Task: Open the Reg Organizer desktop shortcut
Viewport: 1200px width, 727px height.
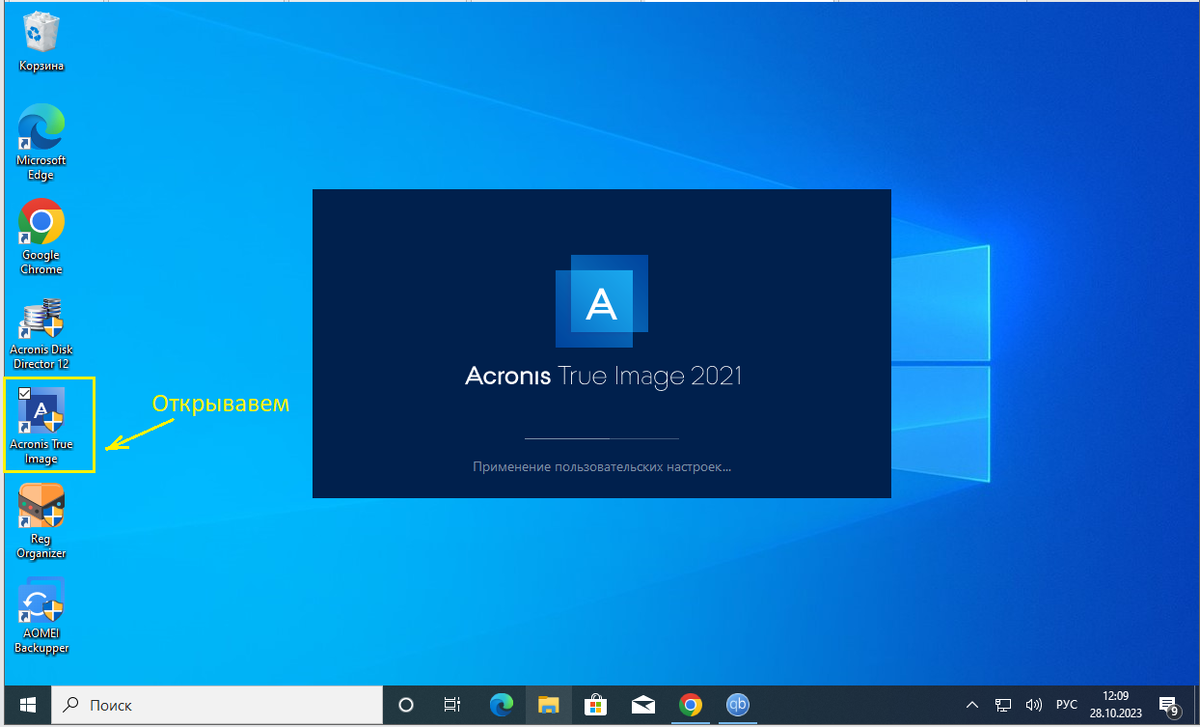Action: pos(41,521)
